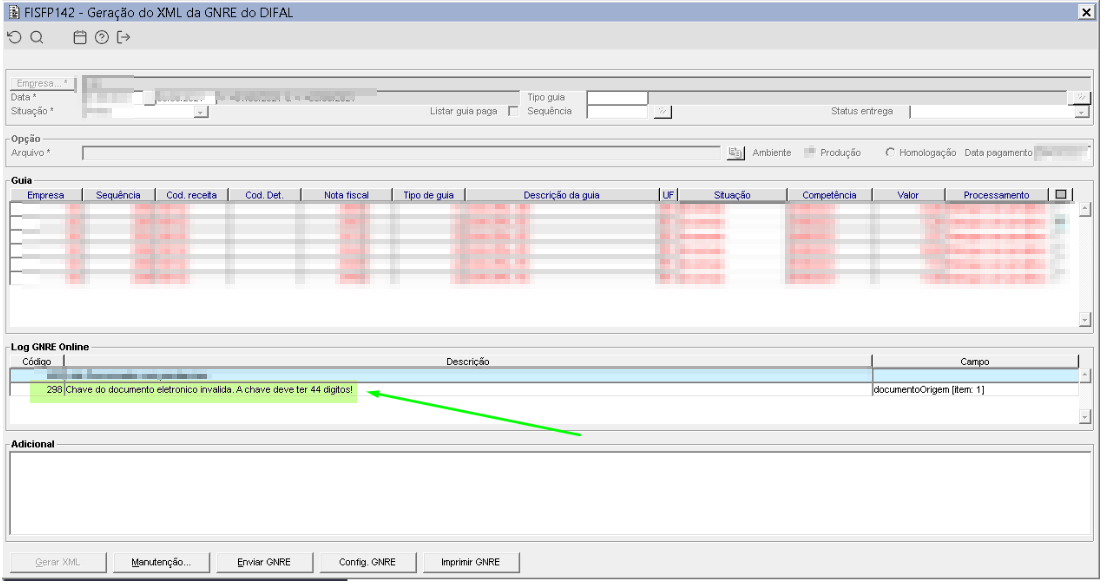Sort by Processamento column header
Screen dimensions: 1106x584
997,195
